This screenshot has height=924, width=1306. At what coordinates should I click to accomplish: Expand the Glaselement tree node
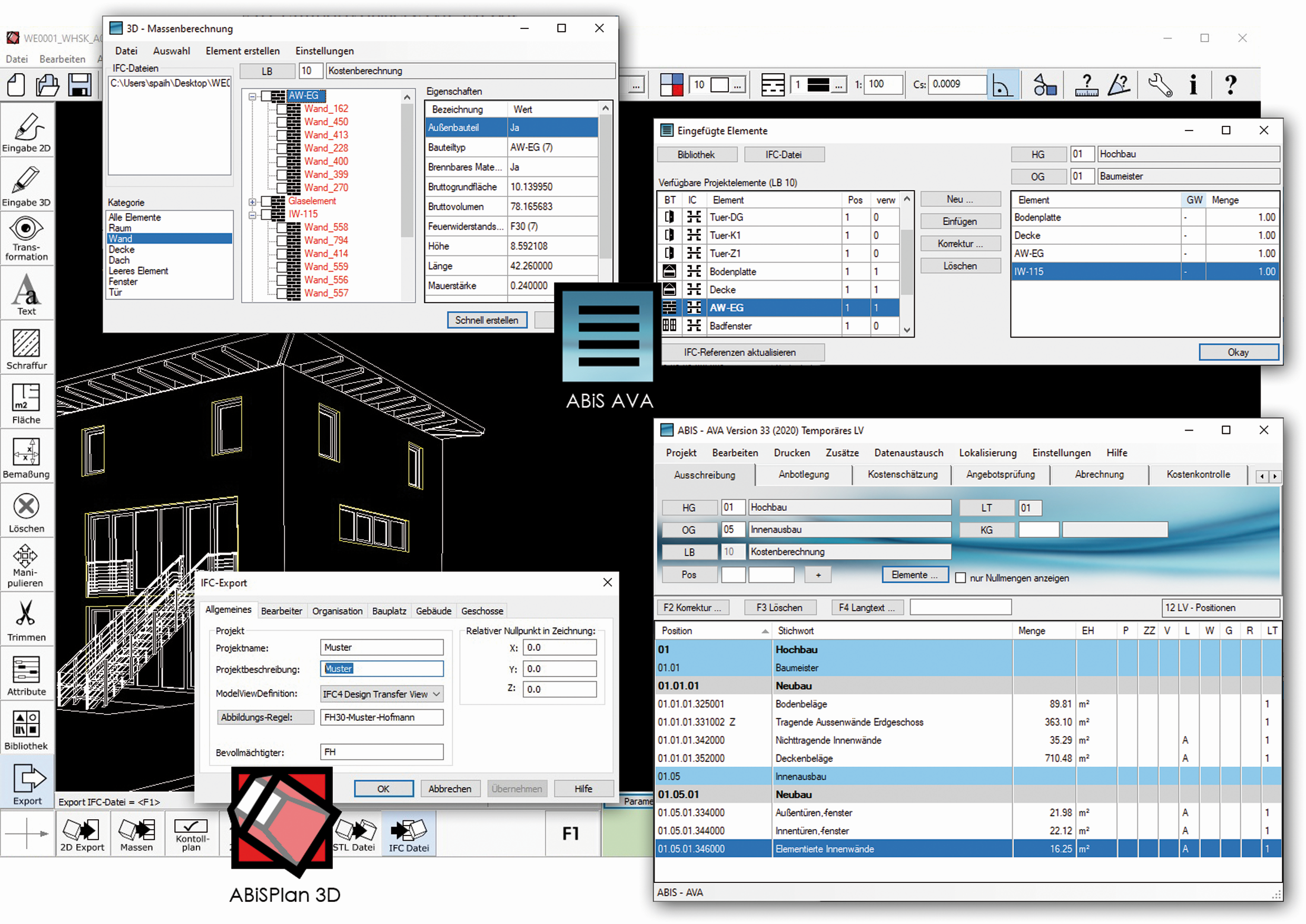pyautogui.click(x=253, y=202)
